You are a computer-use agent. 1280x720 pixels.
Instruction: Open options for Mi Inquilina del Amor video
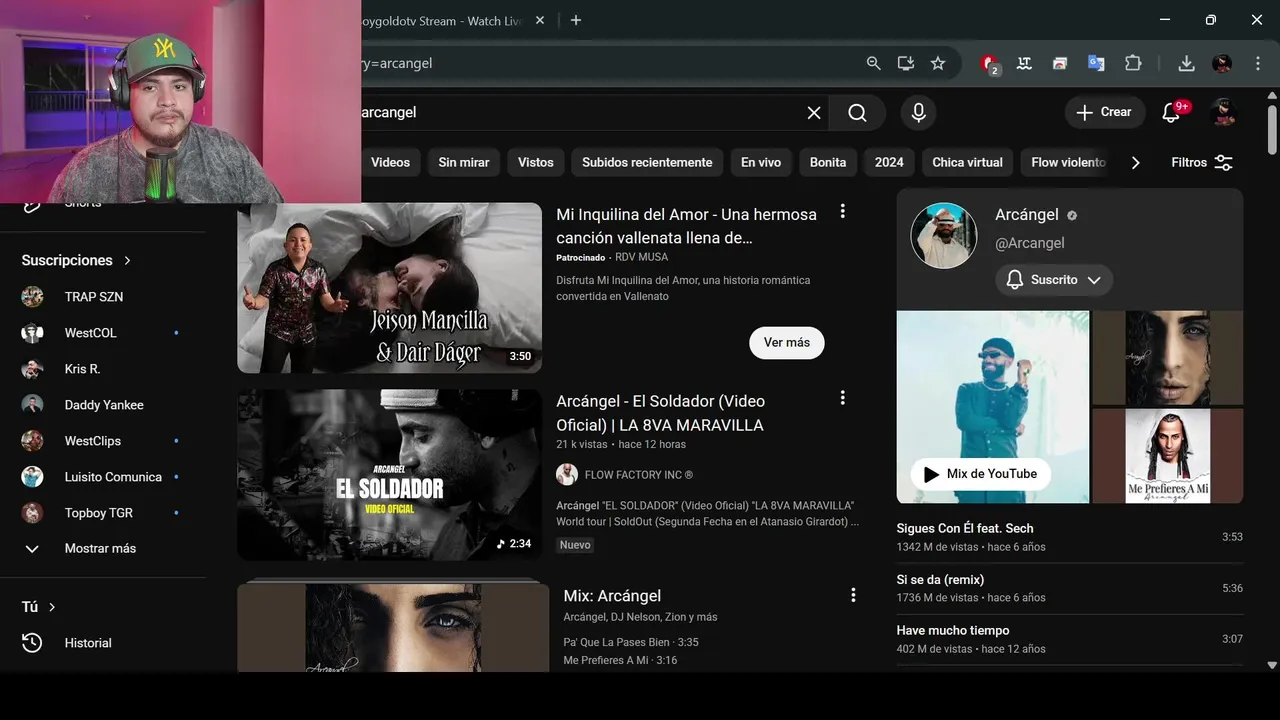coord(843,211)
